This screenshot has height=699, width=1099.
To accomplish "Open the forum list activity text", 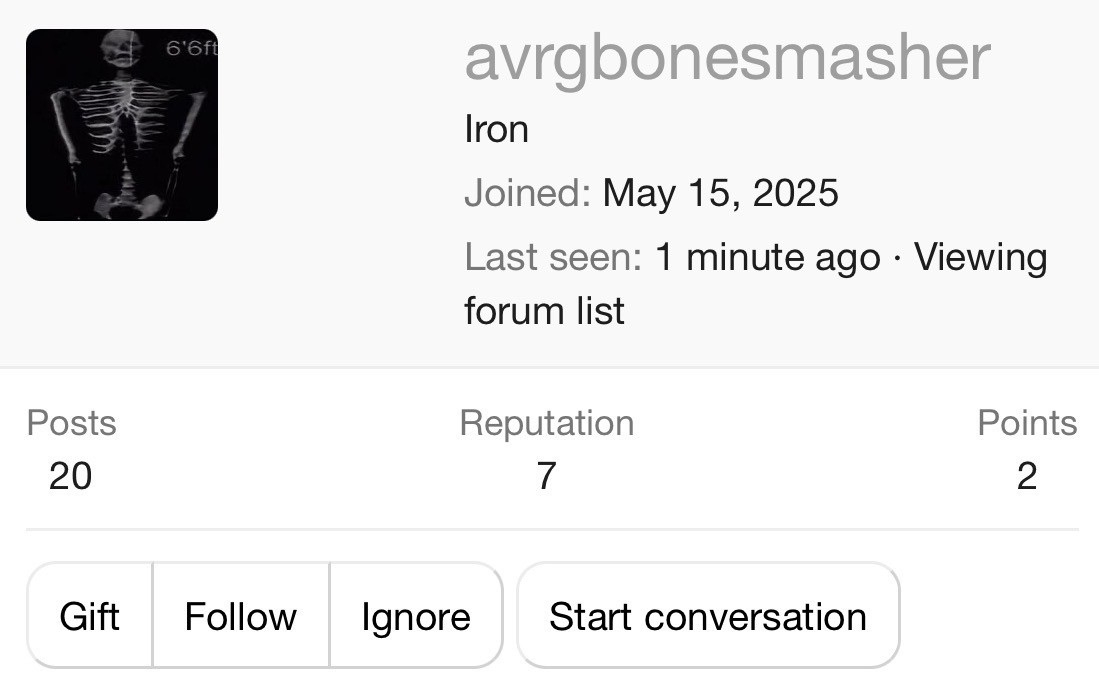I will 544,310.
